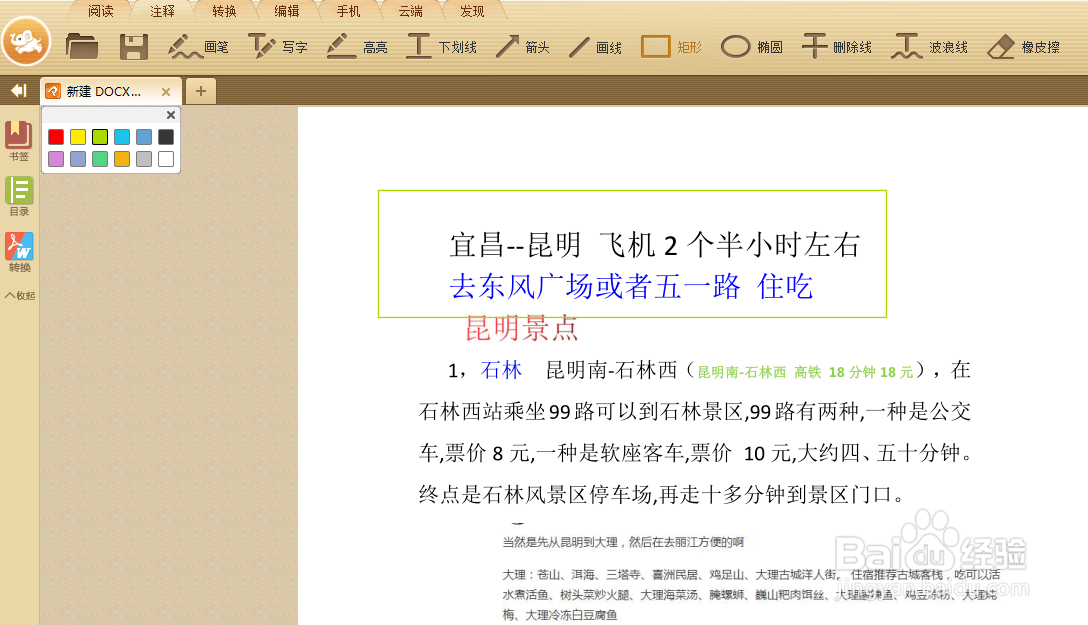Click the blue text 去东风广场或者五一路 住吃
Image resolution: width=1088 pixels, height=625 pixels.
coord(631,286)
